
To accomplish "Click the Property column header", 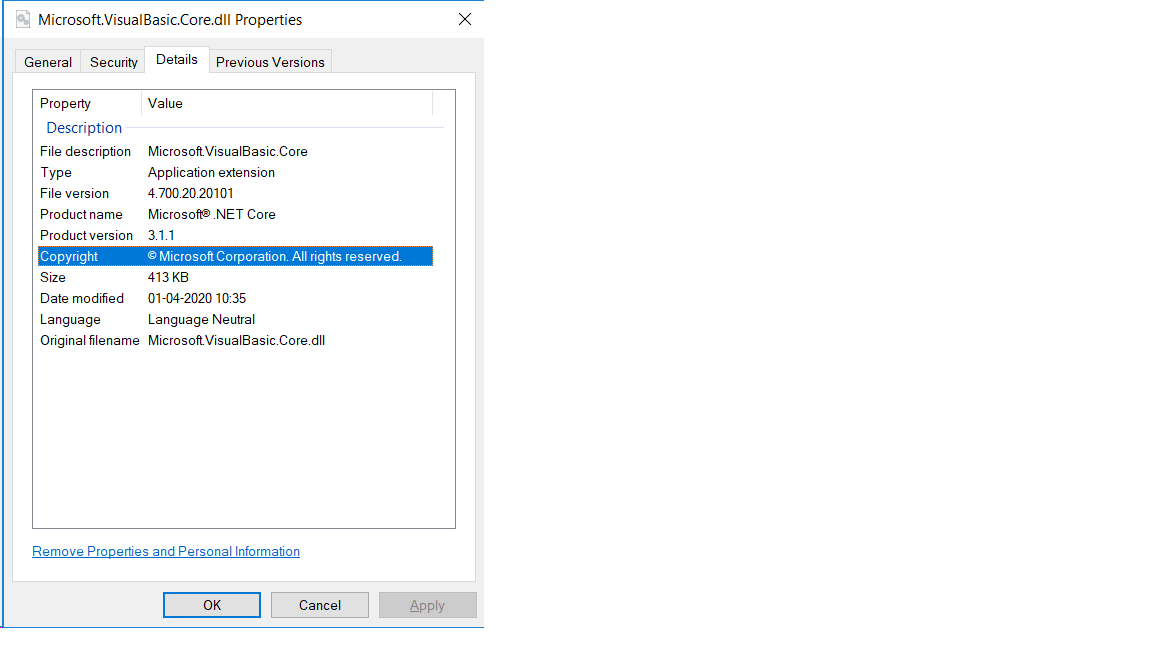I will (x=65, y=103).
